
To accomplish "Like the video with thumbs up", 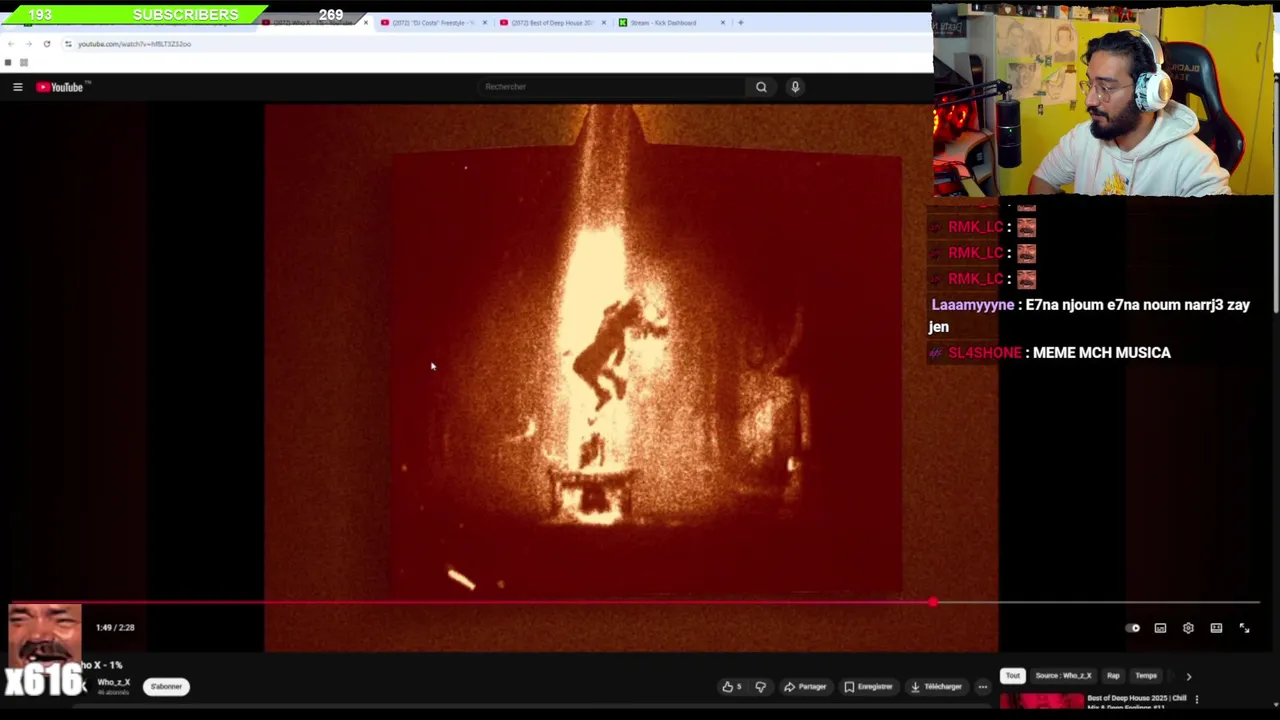I will coord(732,687).
